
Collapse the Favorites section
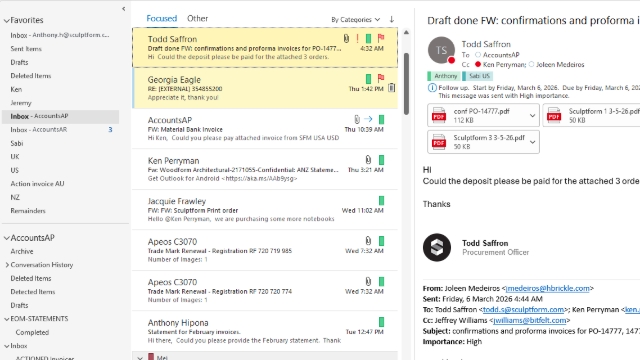7,20
